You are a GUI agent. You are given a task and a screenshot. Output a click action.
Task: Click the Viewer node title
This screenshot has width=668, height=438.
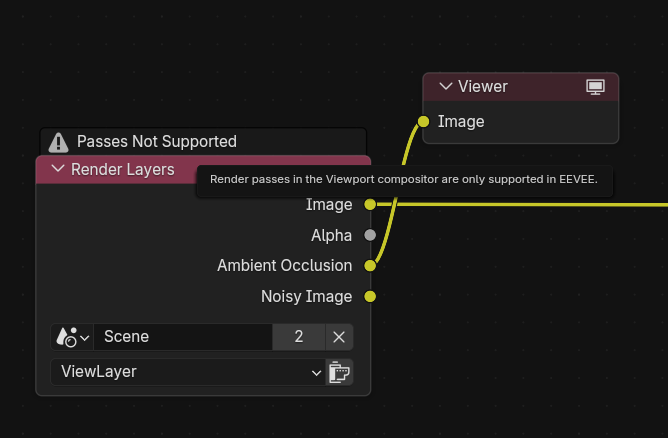pyautogui.click(x=483, y=86)
